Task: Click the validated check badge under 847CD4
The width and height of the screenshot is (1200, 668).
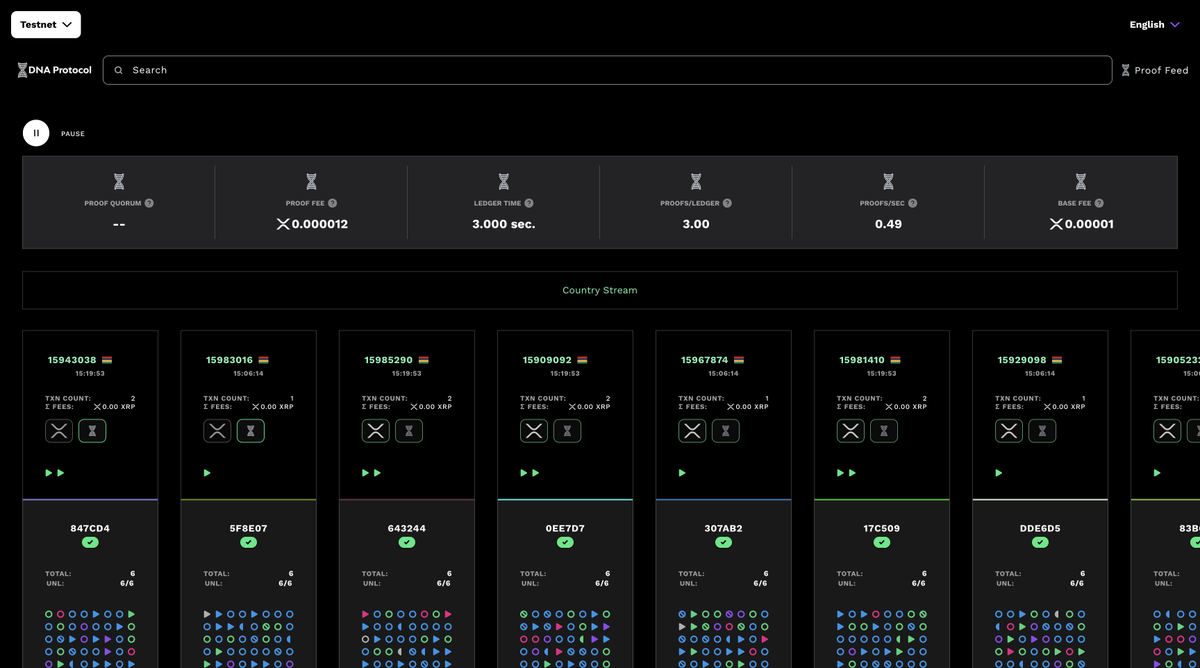Action: pyautogui.click(x=90, y=542)
